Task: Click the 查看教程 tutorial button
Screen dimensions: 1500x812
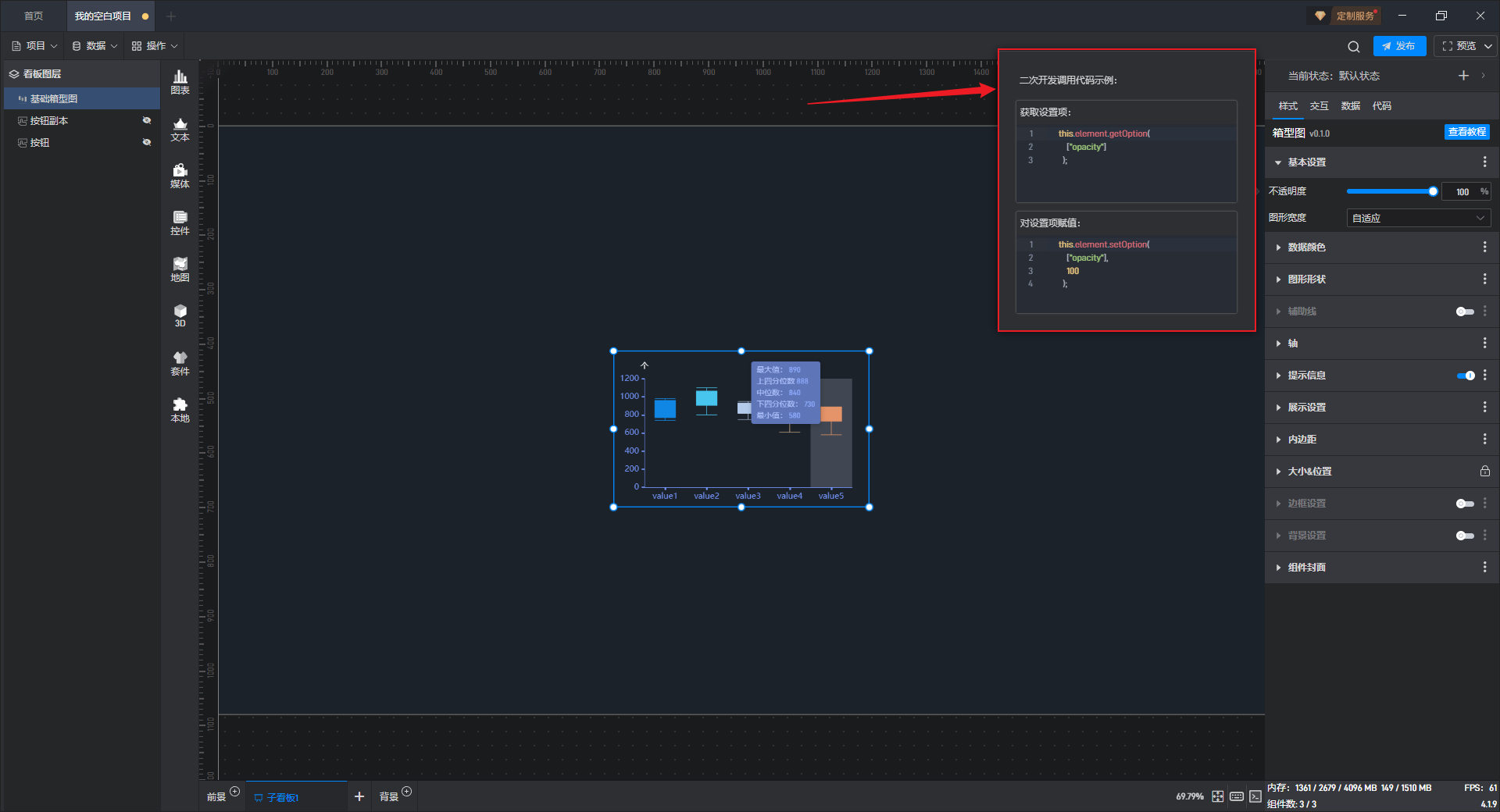Action: [x=1466, y=132]
